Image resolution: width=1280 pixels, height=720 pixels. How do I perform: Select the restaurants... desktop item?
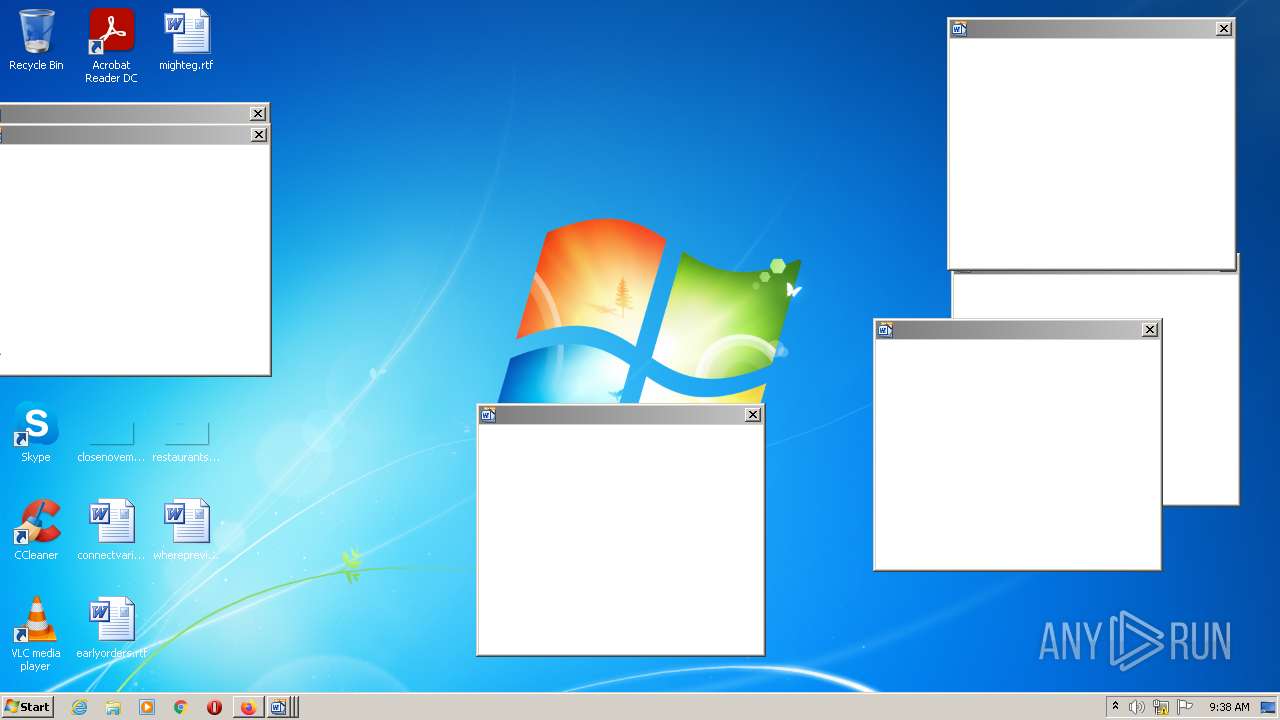[186, 442]
